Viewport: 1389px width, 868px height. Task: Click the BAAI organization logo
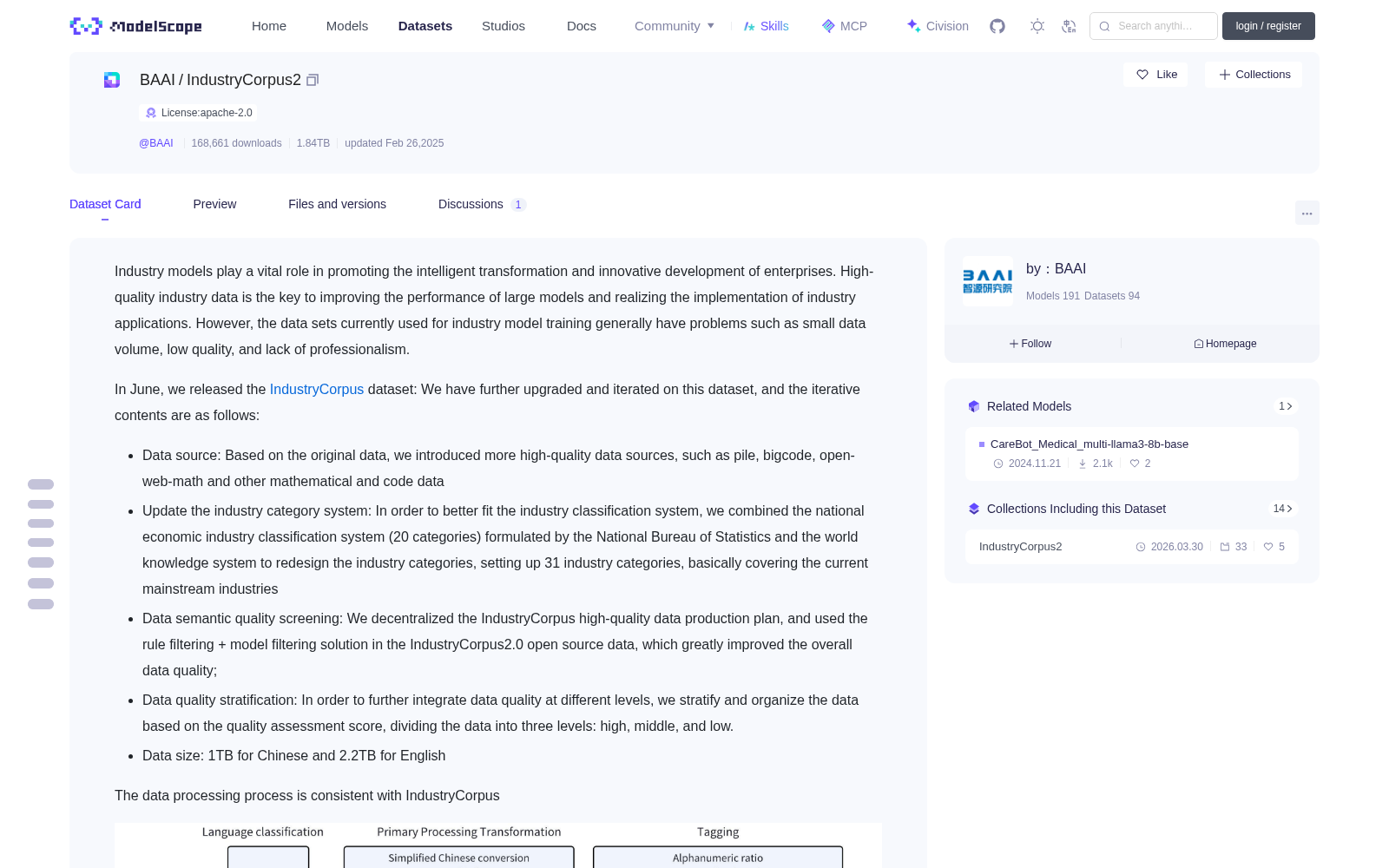[987, 281]
